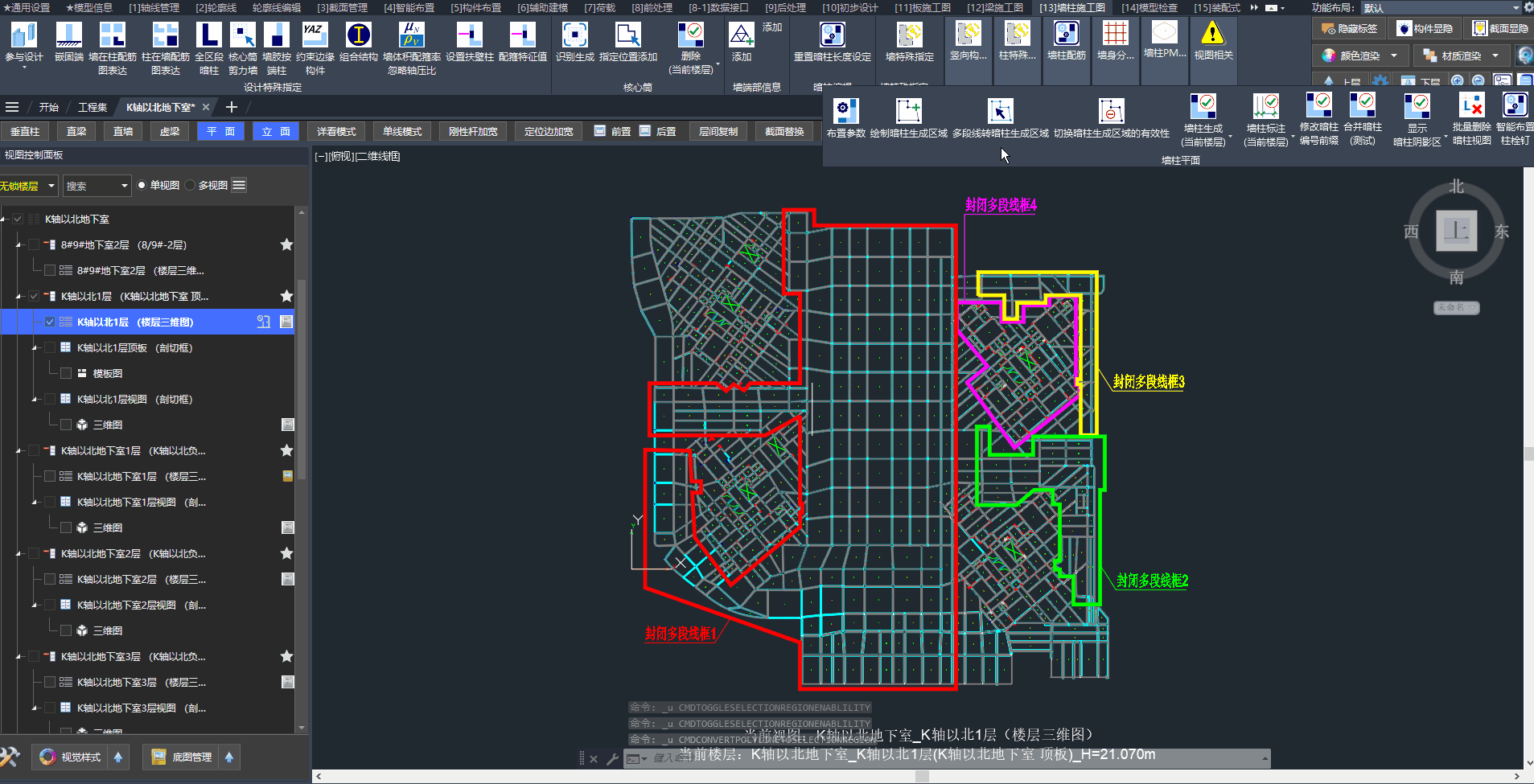The width and height of the screenshot is (1534, 784).
Task: Click the 上 face of view cube
Action: coord(1456,232)
